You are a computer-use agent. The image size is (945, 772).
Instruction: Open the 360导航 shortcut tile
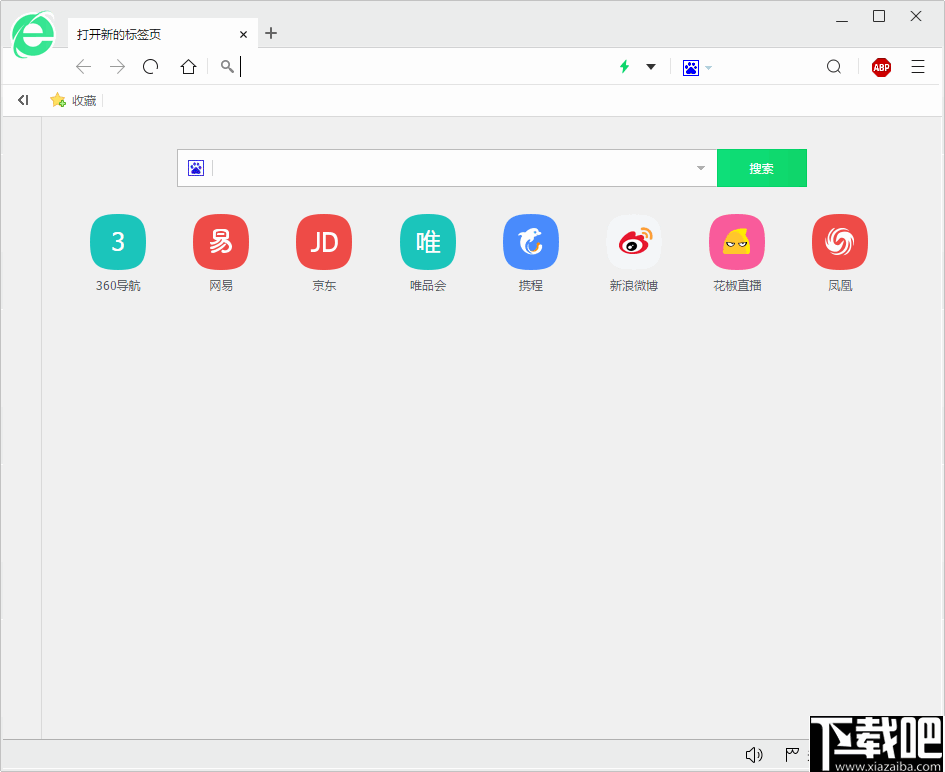click(x=118, y=242)
